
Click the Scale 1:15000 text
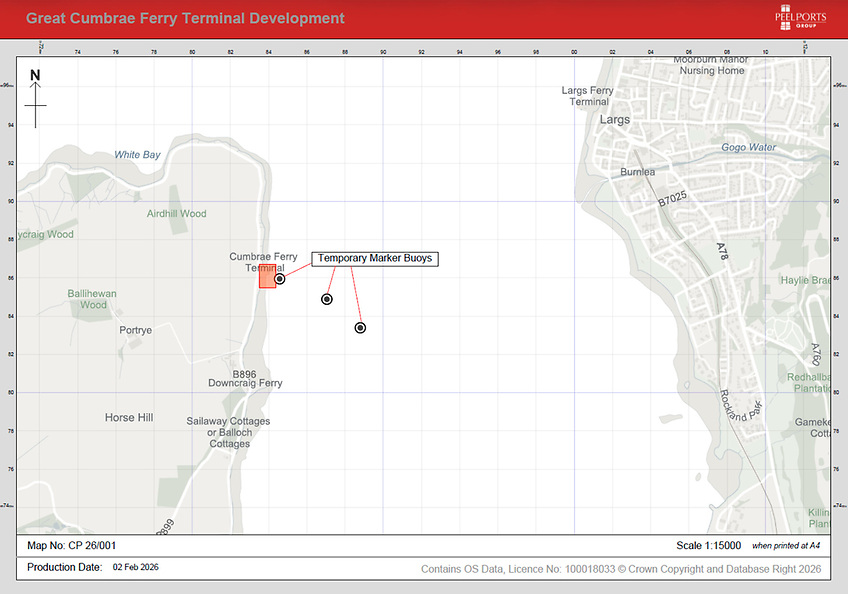pos(709,546)
